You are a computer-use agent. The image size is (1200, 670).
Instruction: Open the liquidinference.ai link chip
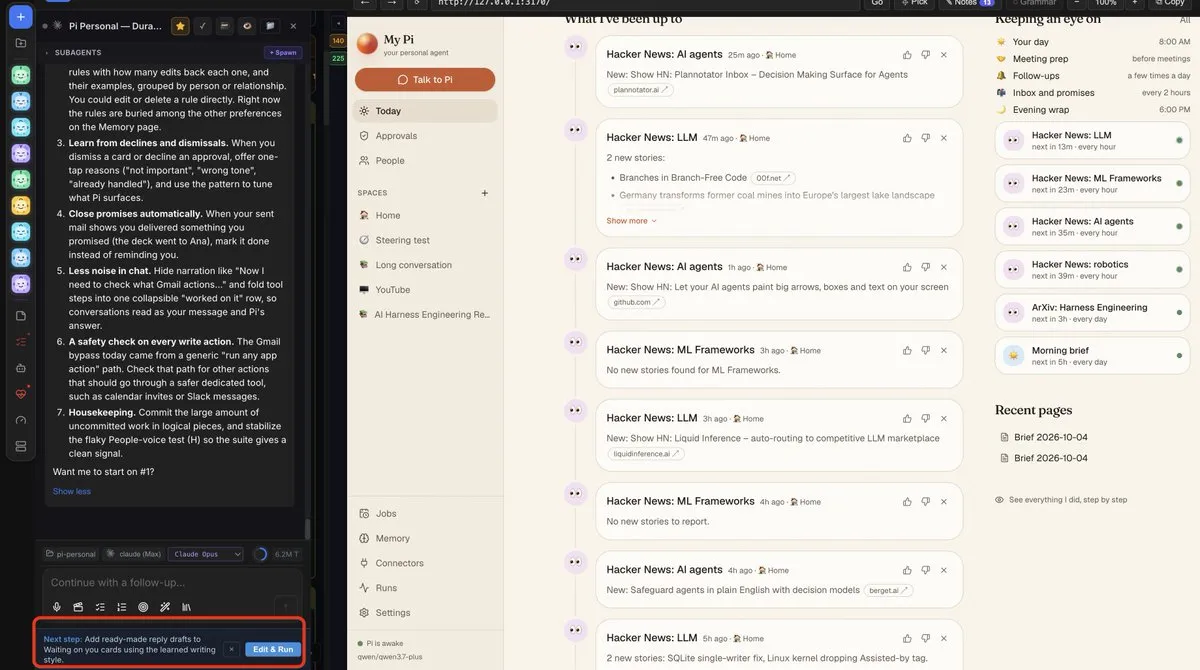coord(645,453)
